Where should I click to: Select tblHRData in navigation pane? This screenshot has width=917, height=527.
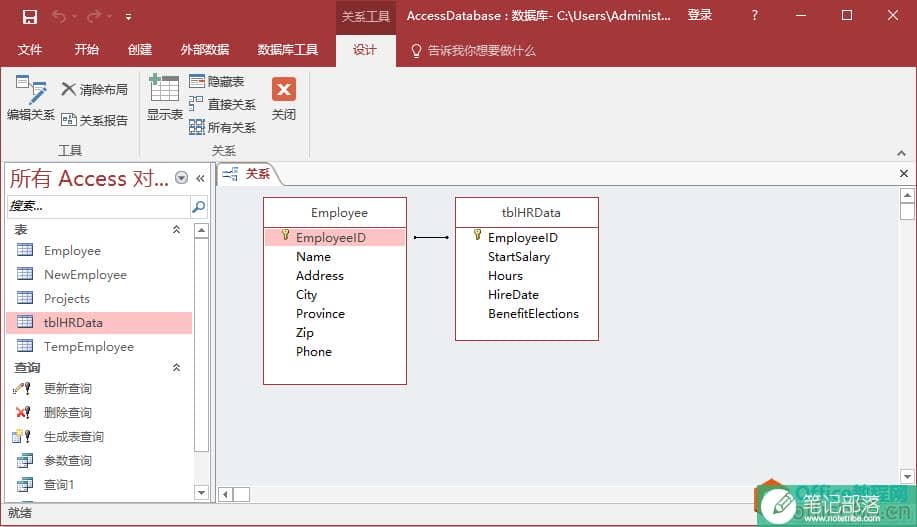click(99, 322)
